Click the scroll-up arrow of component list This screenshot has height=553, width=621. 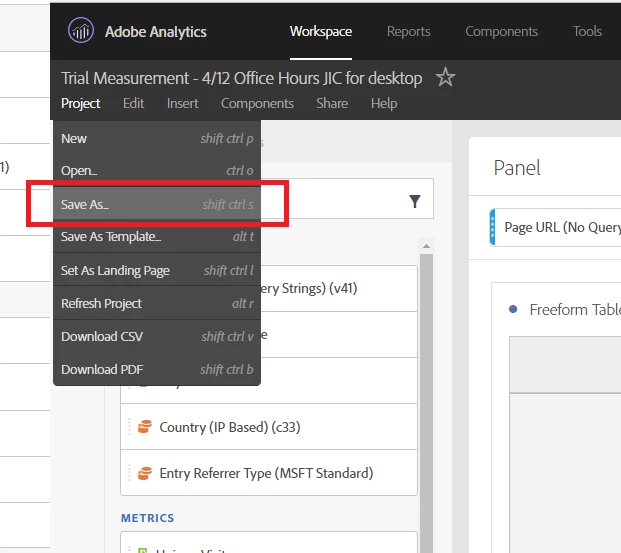coord(426,246)
